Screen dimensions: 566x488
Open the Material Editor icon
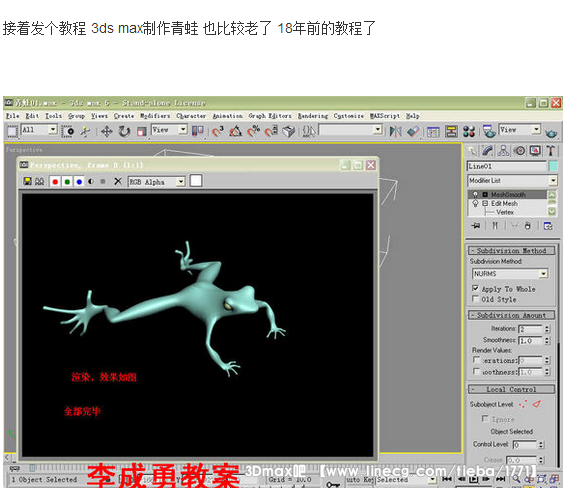coord(469,131)
